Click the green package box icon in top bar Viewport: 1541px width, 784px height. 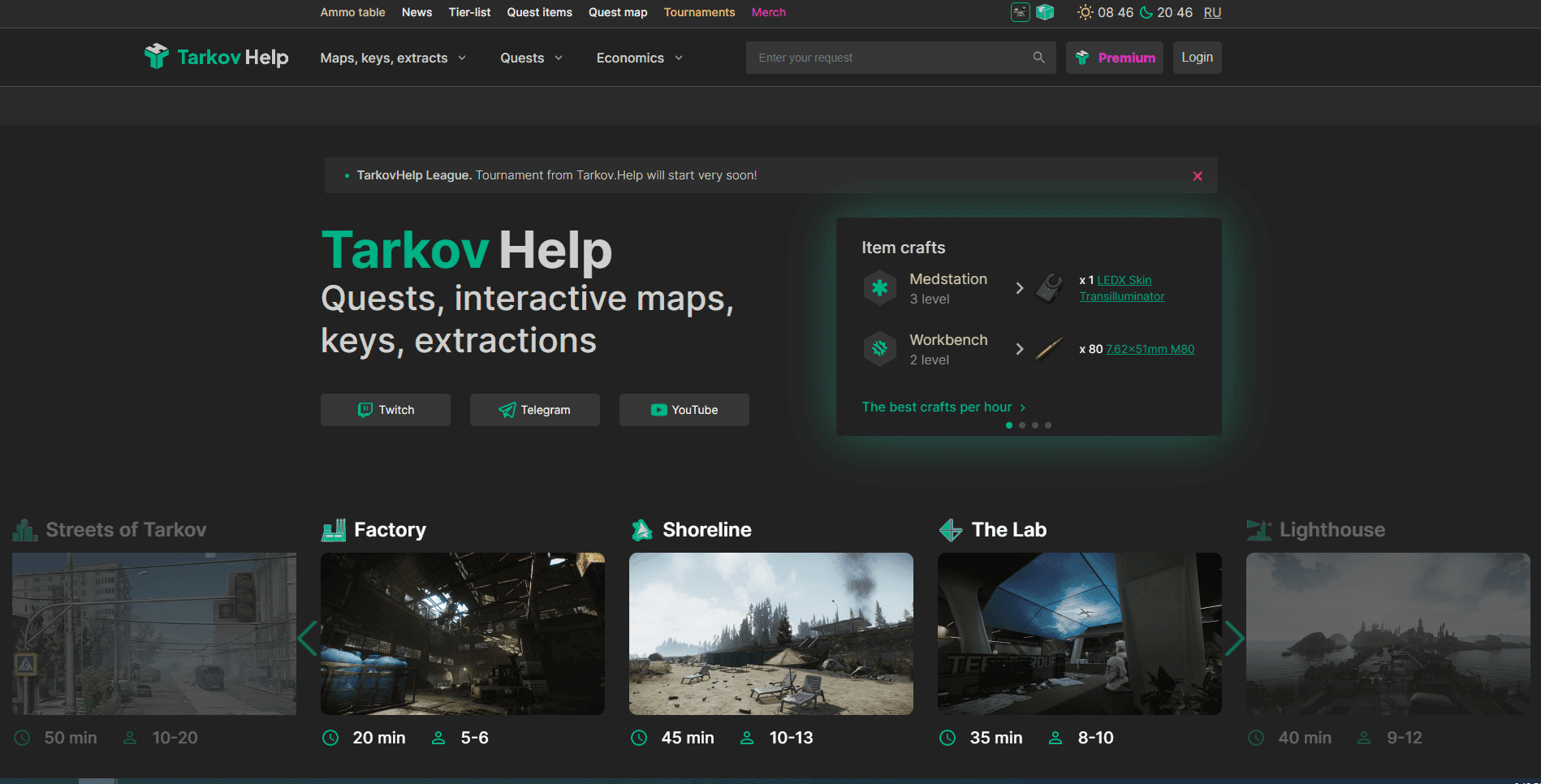tap(1045, 12)
